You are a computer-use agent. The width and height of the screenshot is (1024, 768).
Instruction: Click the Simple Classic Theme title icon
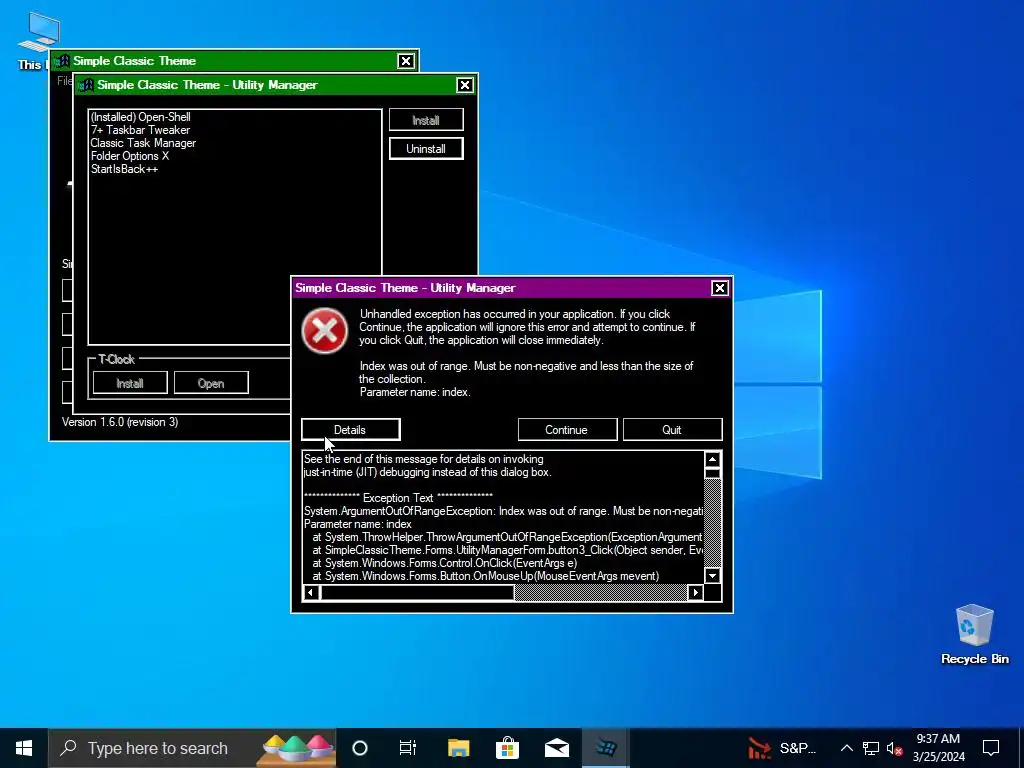tap(63, 61)
